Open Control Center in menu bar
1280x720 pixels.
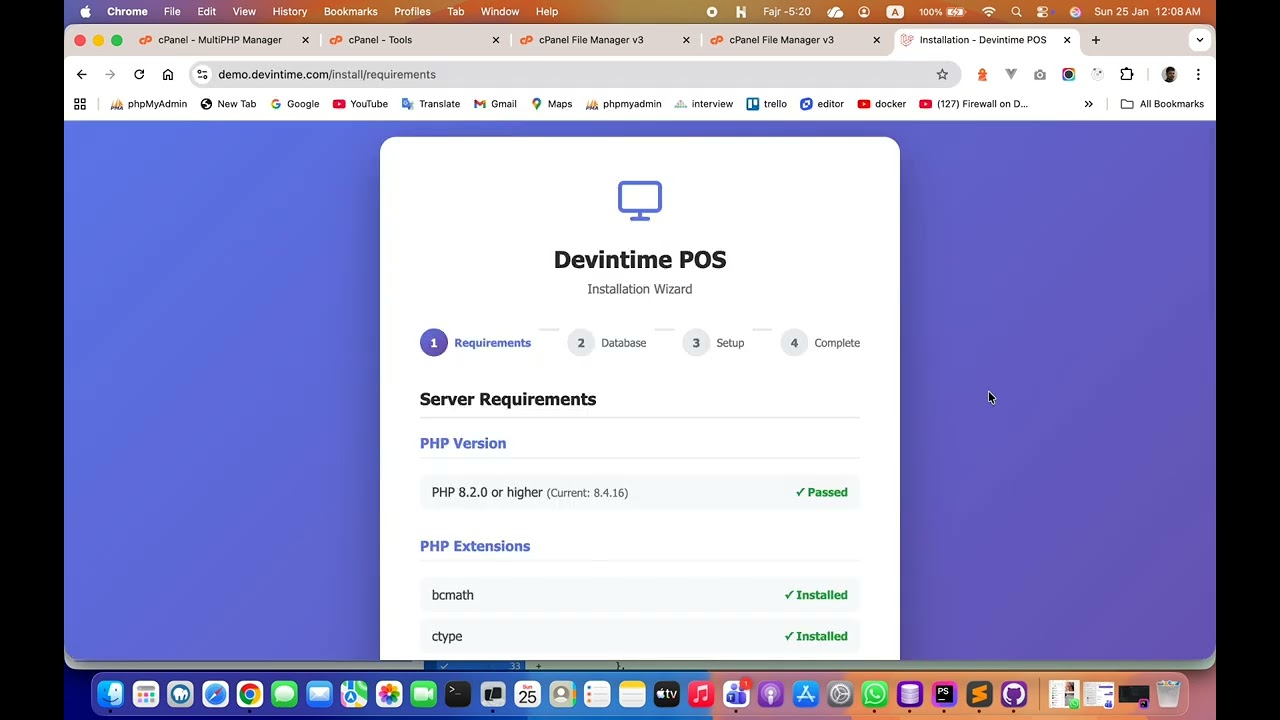coord(1043,12)
